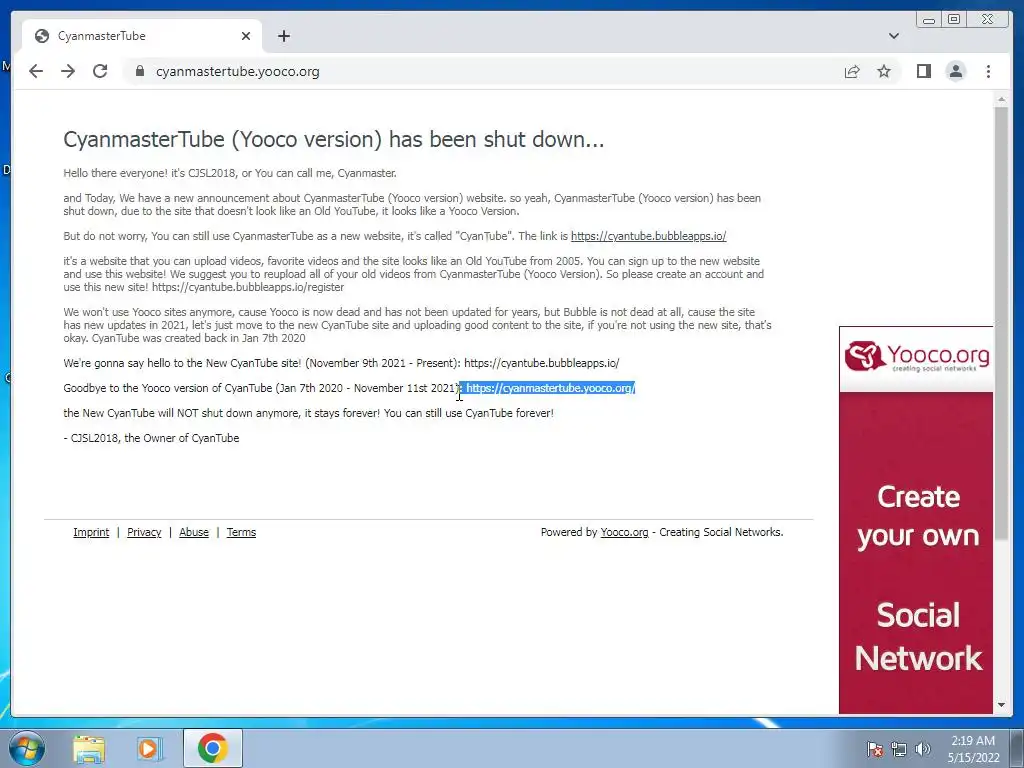Viewport: 1024px width, 768px height.
Task: Open the cyantube.bubbleapps.io hyperlink
Action: 648,236
